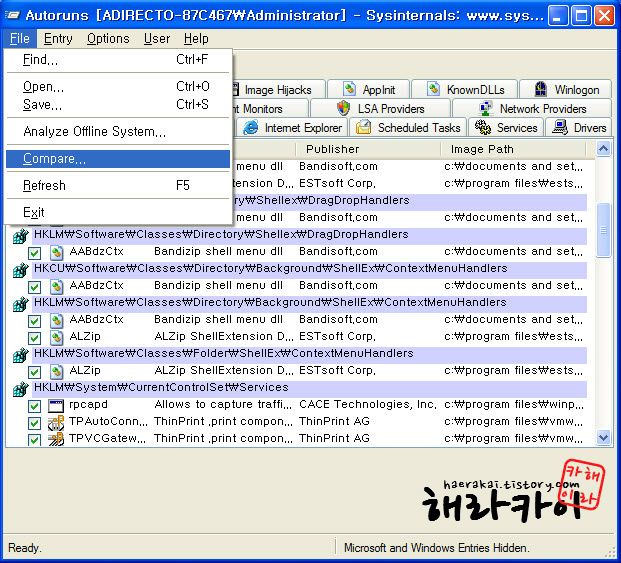621x563 pixels.
Task: Switch to the Drivers tab
Action: (579, 128)
